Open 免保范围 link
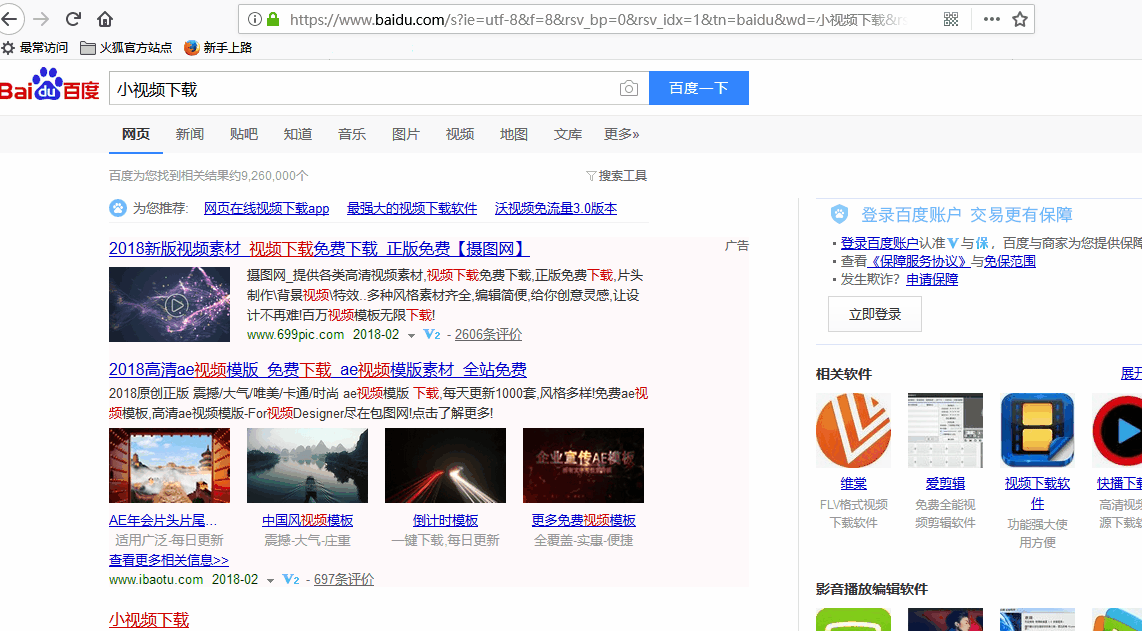This screenshot has width=1142, height=631. [1009, 261]
